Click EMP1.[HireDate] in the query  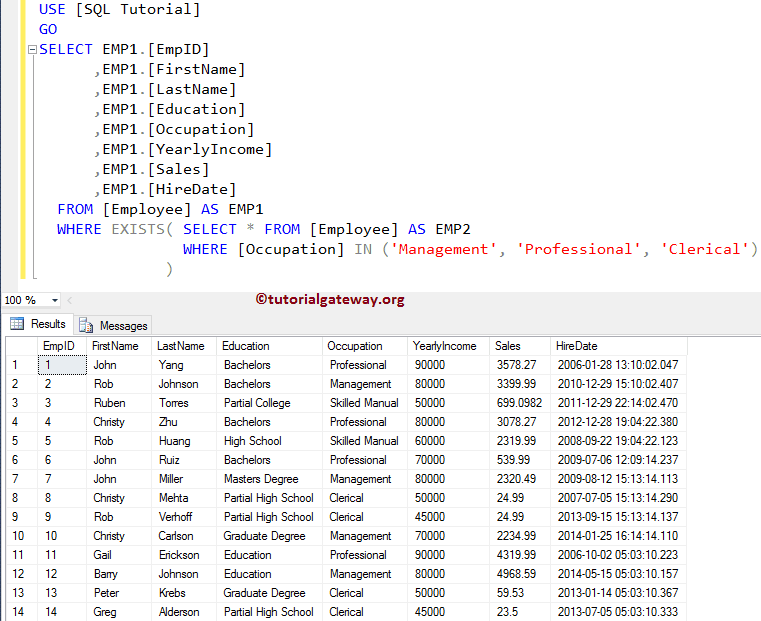(169, 189)
